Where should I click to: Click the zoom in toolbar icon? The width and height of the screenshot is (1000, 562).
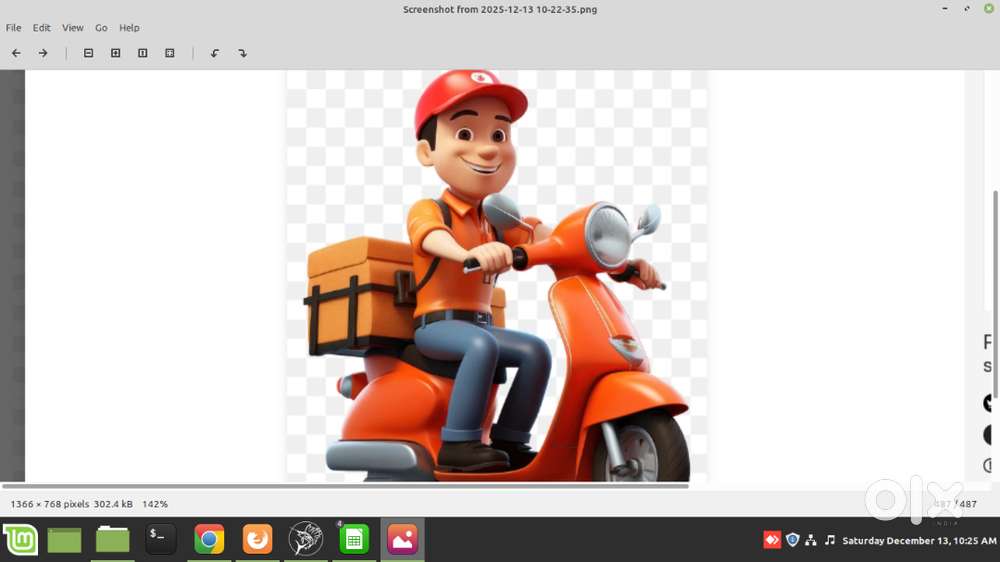click(115, 53)
